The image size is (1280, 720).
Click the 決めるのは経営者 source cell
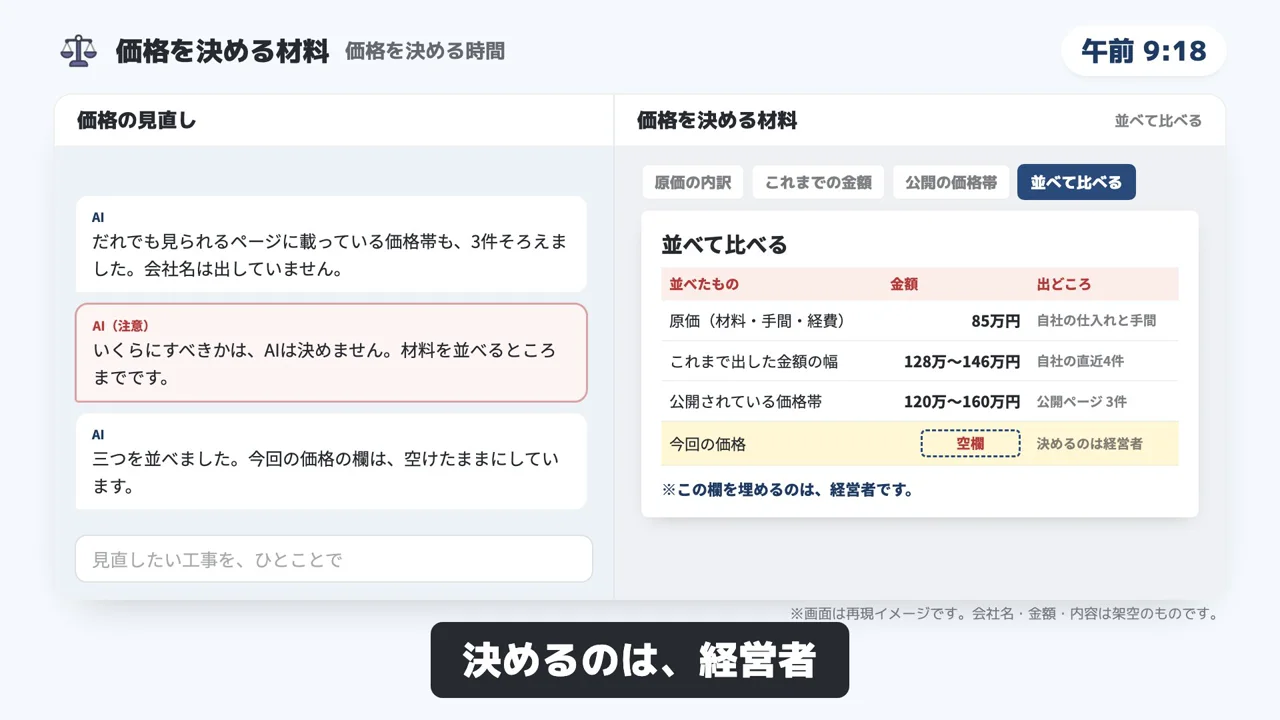1089,444
